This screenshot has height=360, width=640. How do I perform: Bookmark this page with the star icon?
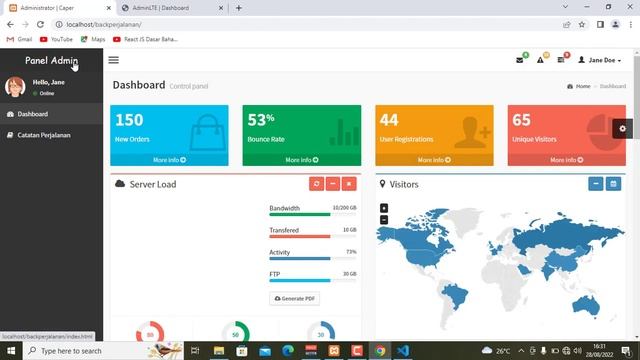[x=582, y=24]
